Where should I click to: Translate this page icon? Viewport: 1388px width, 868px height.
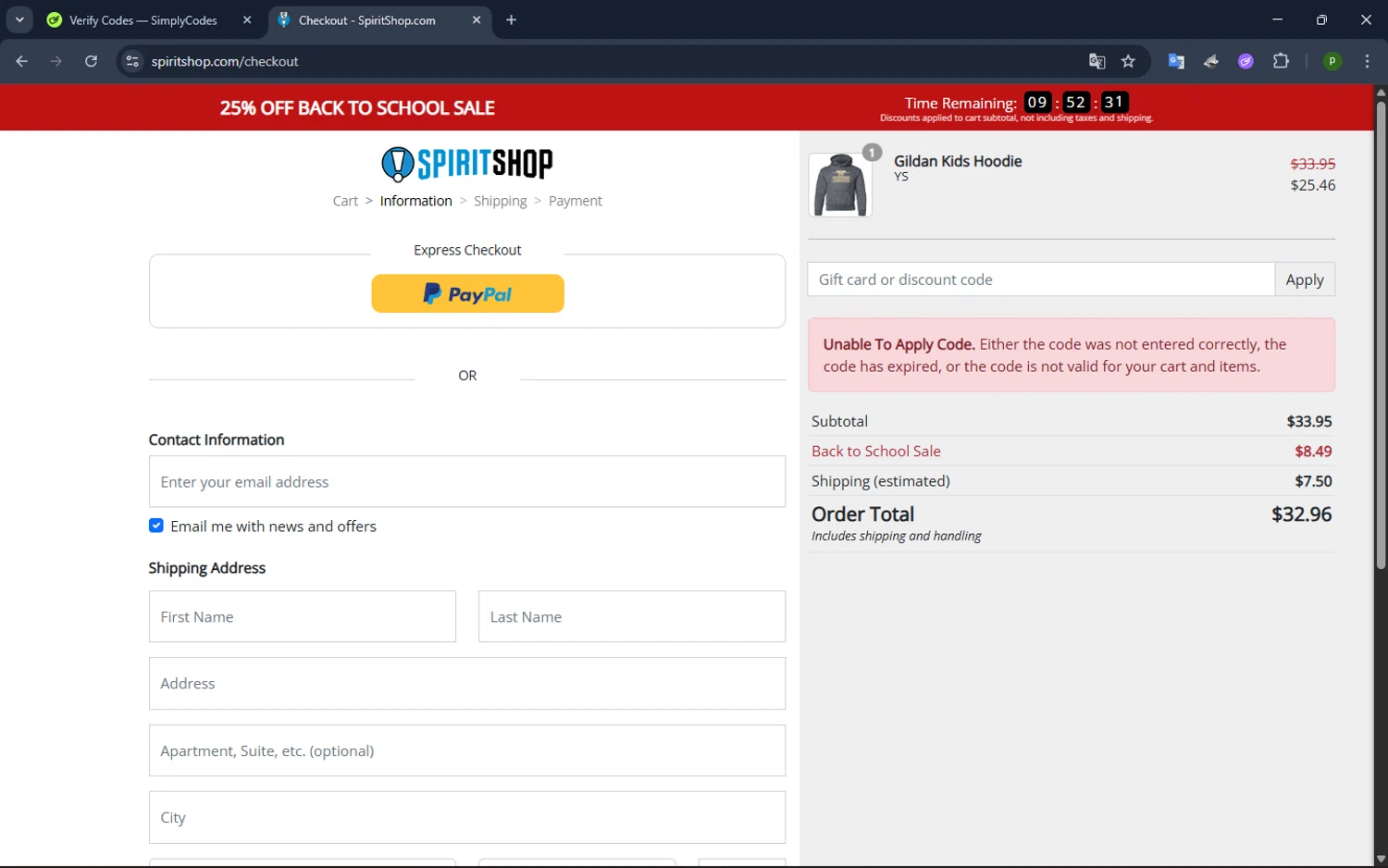point(1097,61)
